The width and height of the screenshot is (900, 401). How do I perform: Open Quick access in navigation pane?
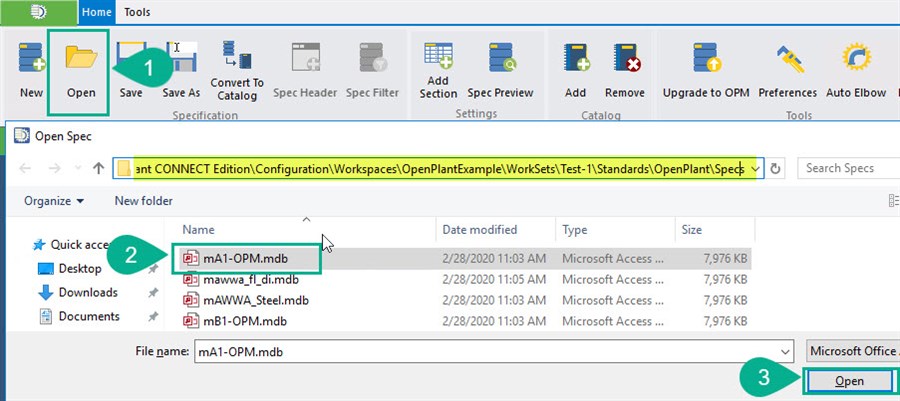pyautogui.click(x=71, y=245)
